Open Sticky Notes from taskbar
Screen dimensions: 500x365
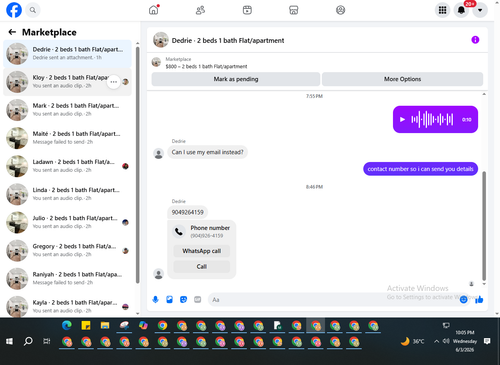pyautogui.click(x=86, y=325)
